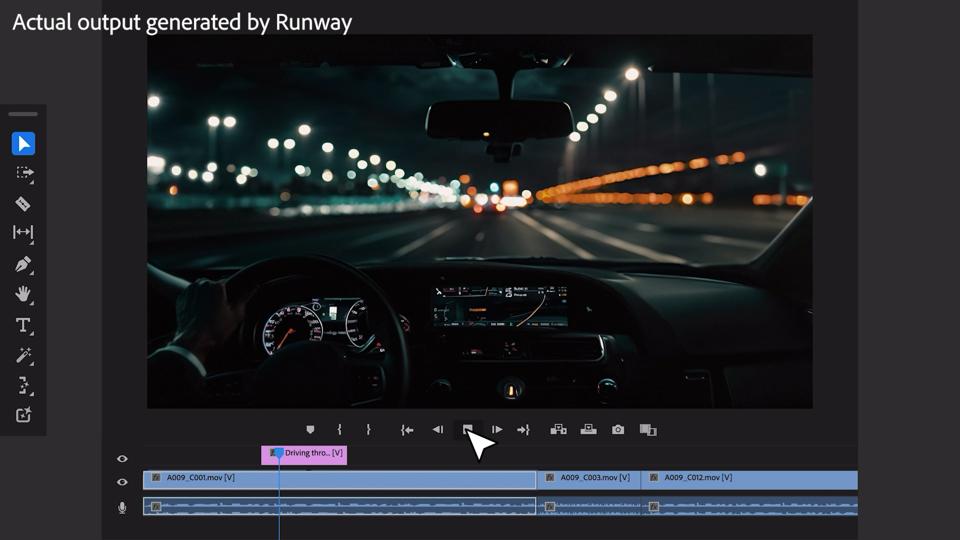Screen dimensions: 960x540
Task: Select the Type tool
Action: pos(23,325)
